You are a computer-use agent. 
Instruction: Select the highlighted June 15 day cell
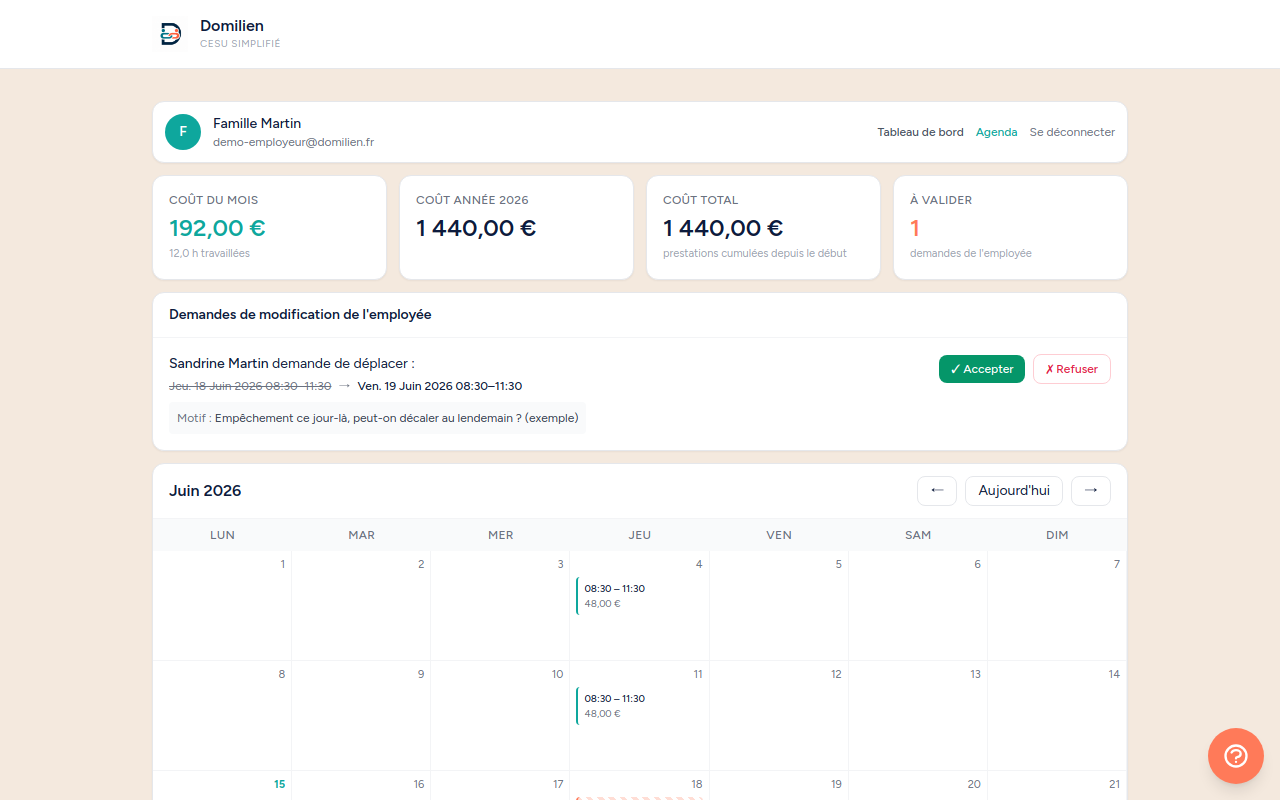coord(222,785)
